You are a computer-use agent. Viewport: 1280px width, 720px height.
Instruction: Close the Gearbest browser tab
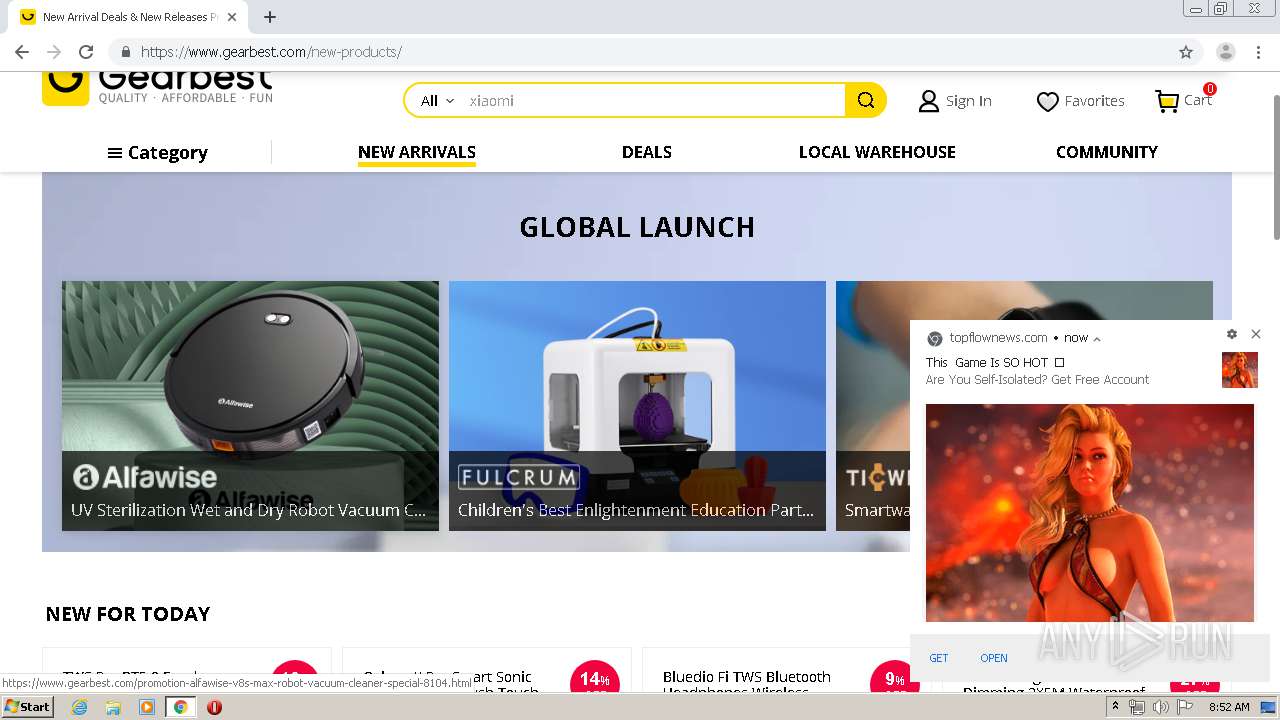232,17
